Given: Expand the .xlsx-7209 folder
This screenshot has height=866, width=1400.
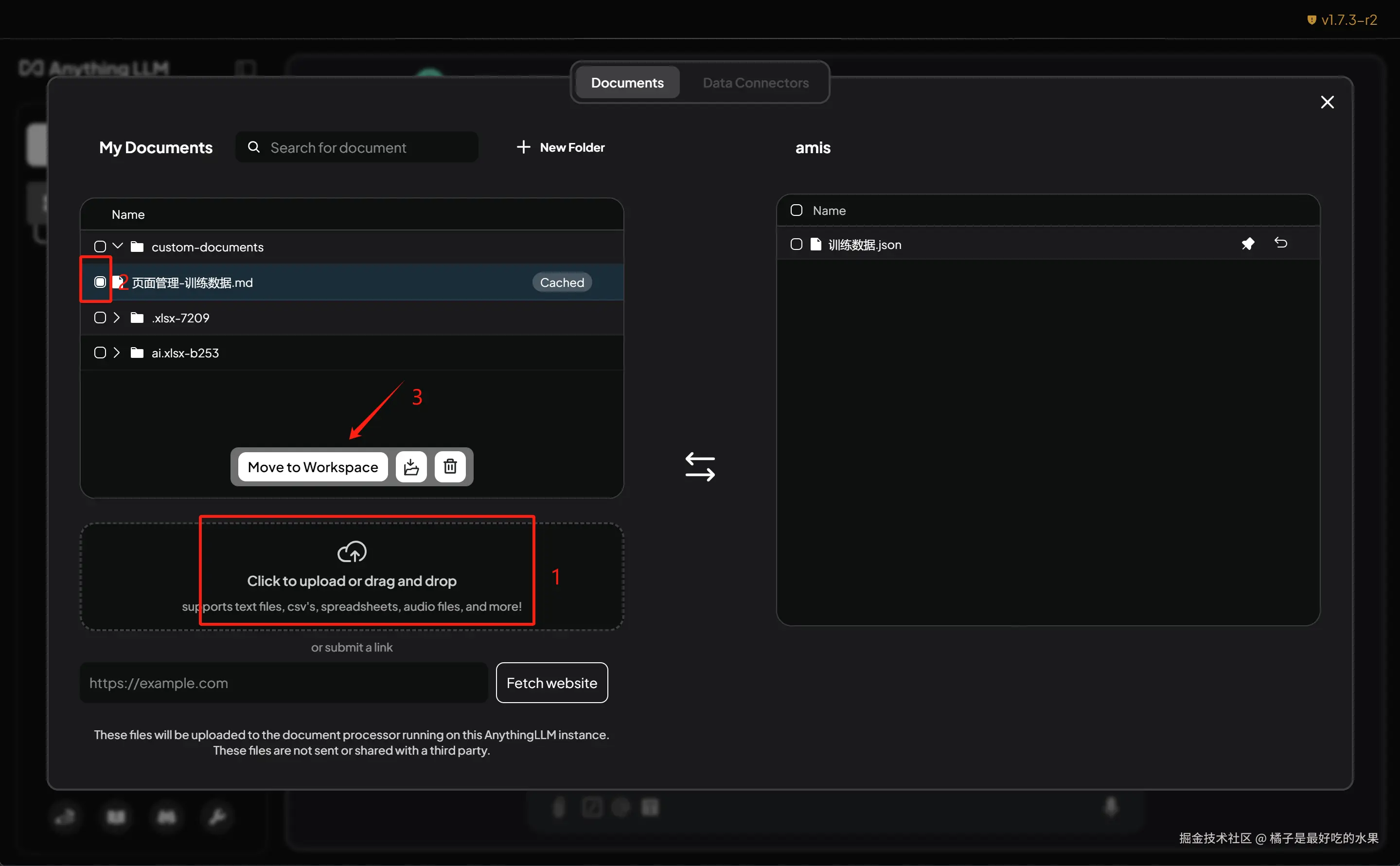Looking at the screenshot, I should coord(117,318).
